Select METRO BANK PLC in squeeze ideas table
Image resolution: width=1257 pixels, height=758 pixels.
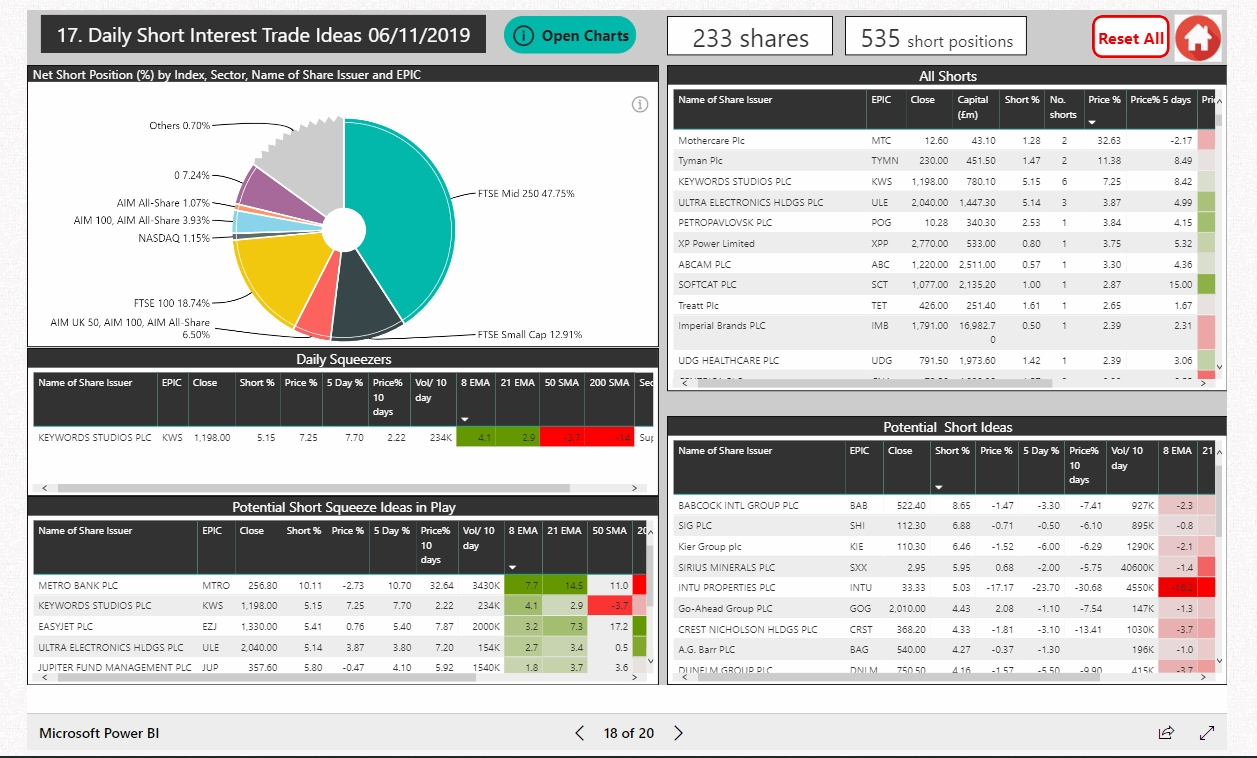tap(78, 585)
